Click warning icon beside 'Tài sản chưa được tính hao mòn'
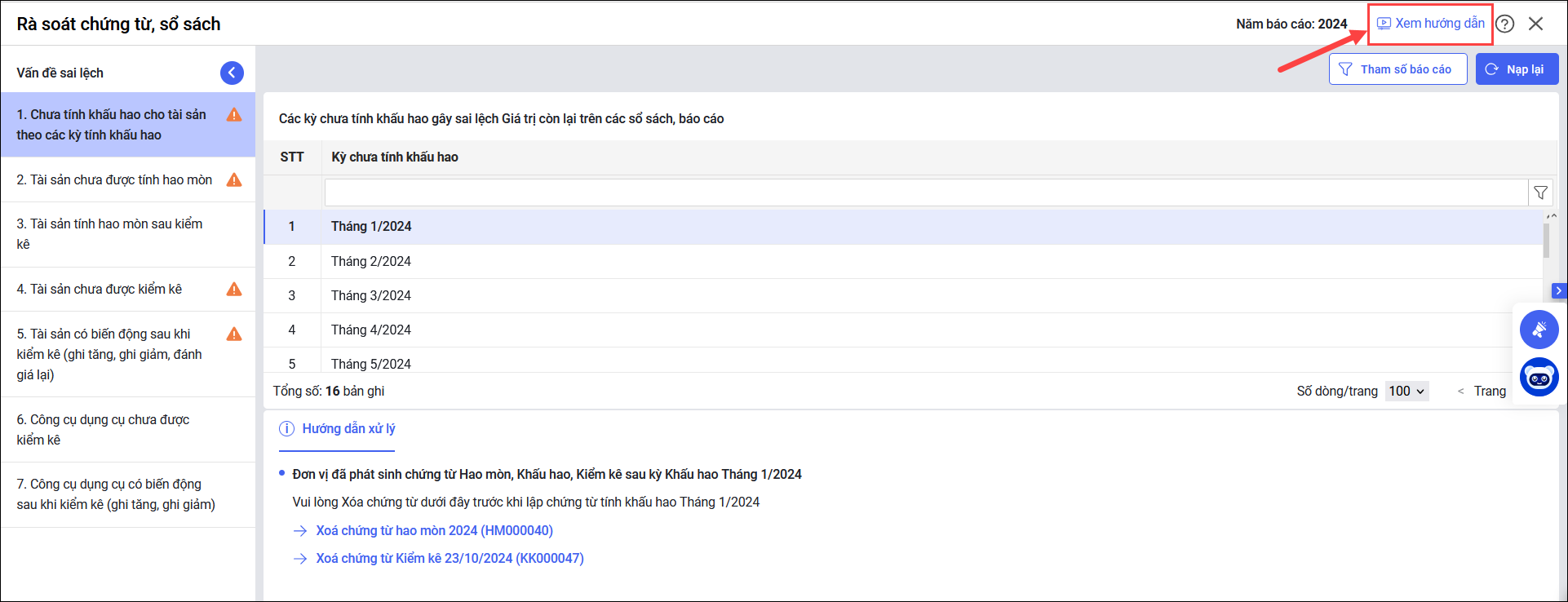Viewport: 1568px width, 602px height. coord(234,179)
